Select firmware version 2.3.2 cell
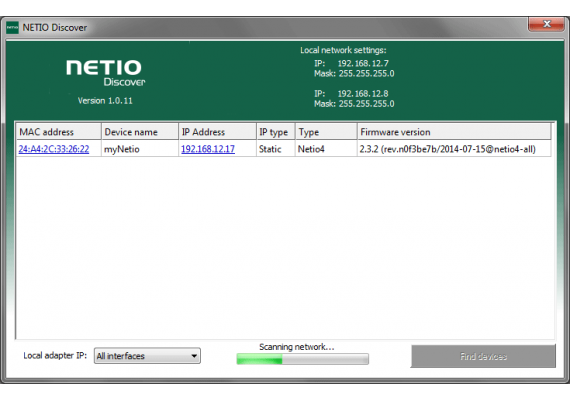 click(454, 149)
